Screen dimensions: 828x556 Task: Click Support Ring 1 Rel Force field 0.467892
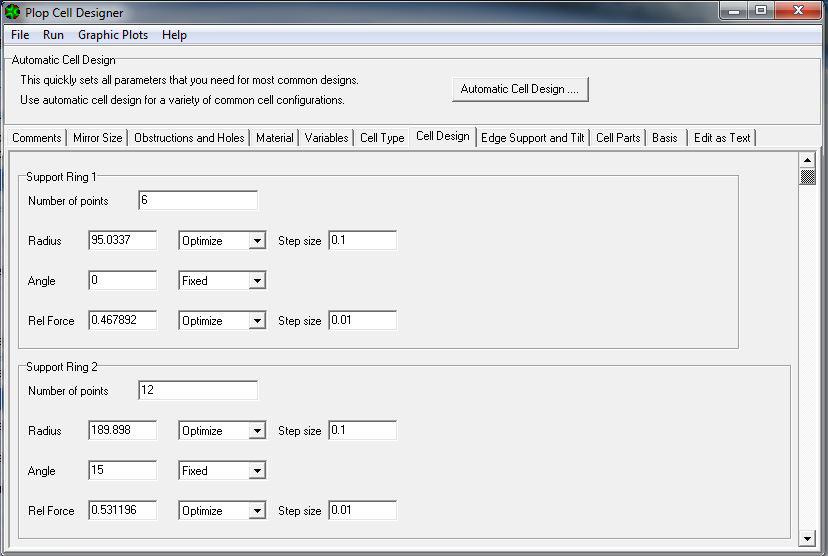[x=123, y=321]
